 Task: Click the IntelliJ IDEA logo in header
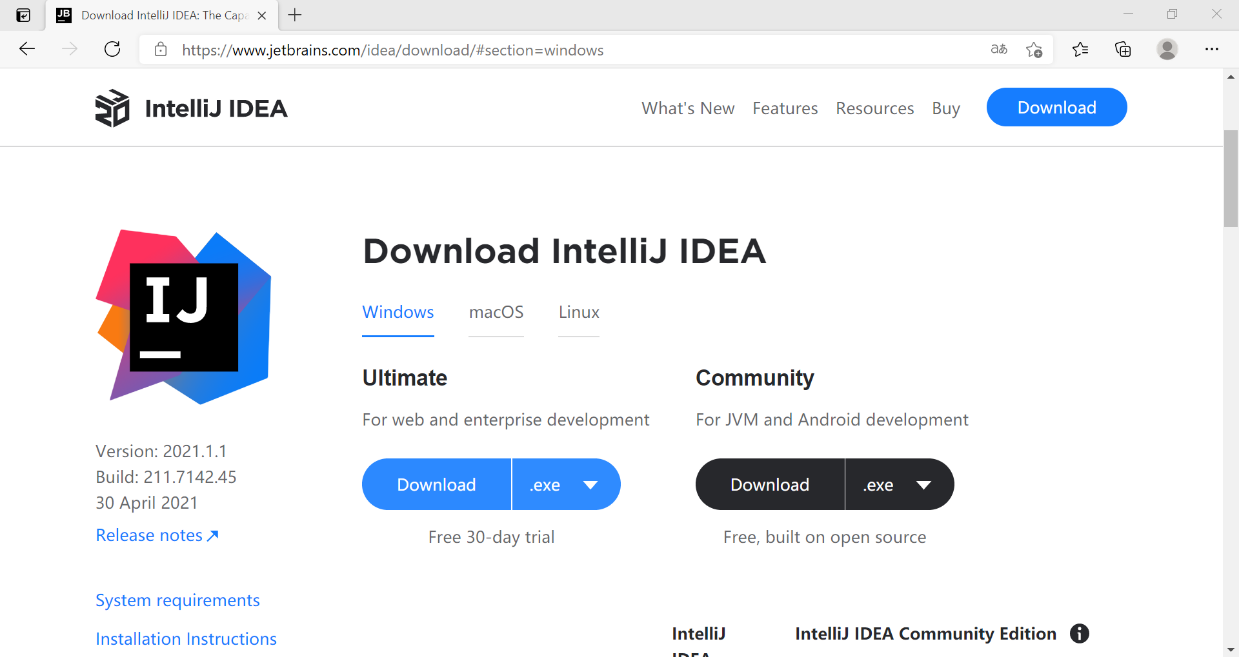coord(191,108)
